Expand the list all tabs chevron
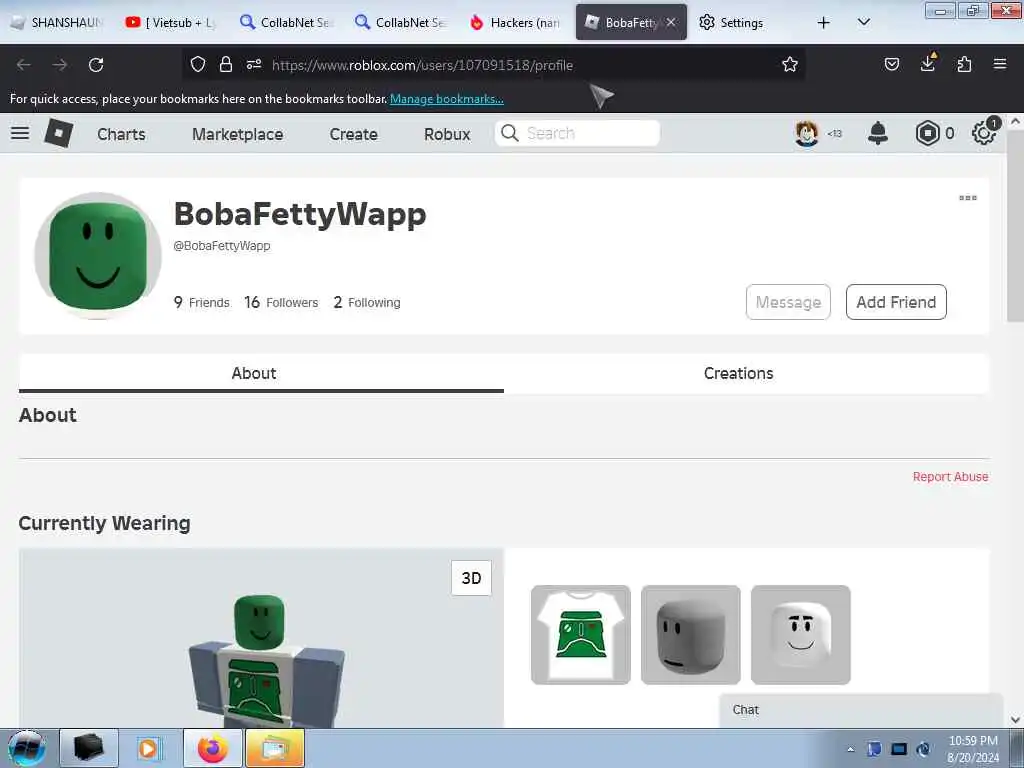1024x768 pixels. 863,23
